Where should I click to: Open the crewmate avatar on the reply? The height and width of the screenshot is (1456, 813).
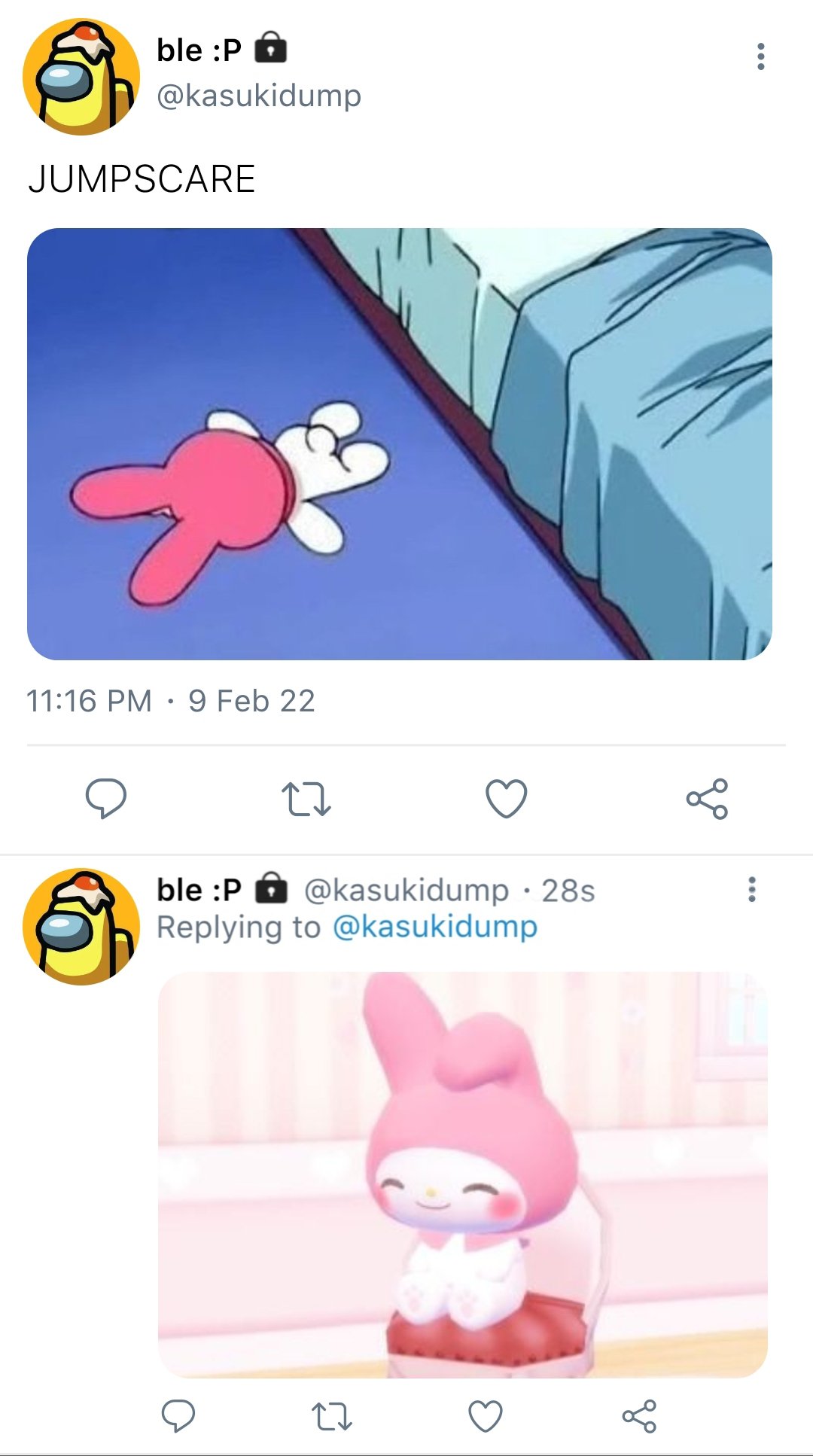point(81,927)
